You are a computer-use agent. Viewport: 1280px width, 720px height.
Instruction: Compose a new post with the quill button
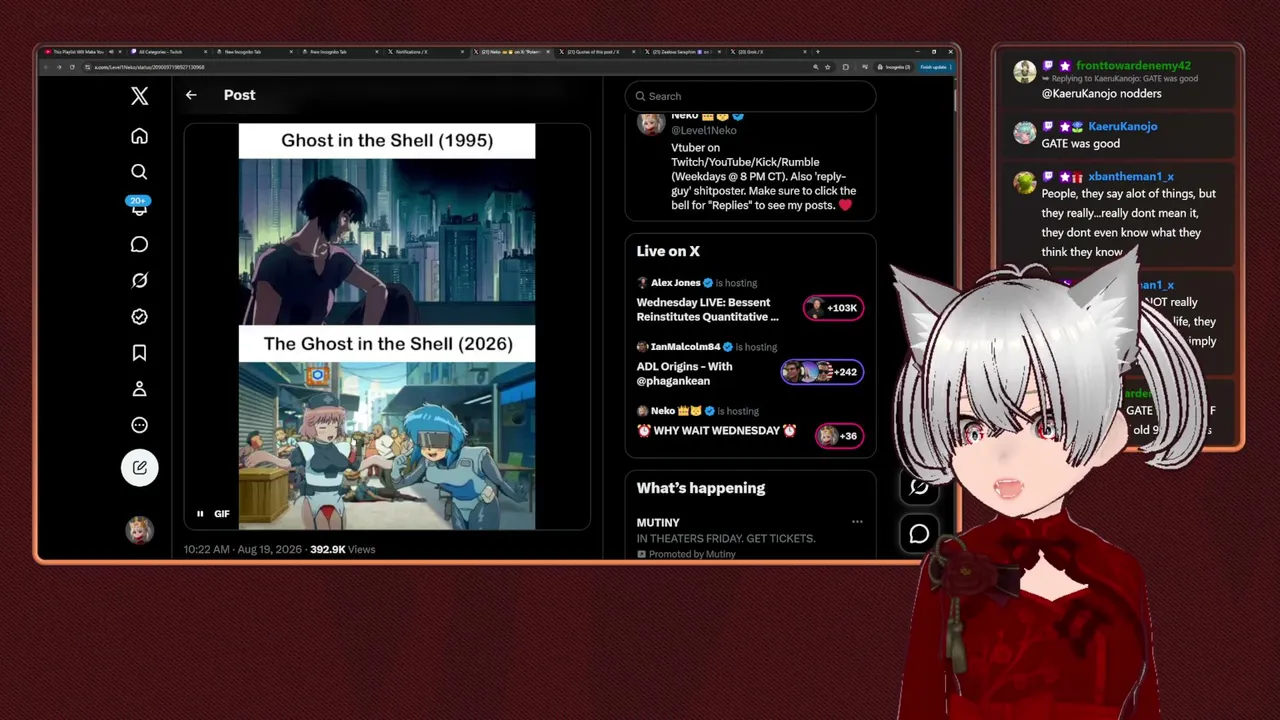pyautogui.click(x=139, y=467)
